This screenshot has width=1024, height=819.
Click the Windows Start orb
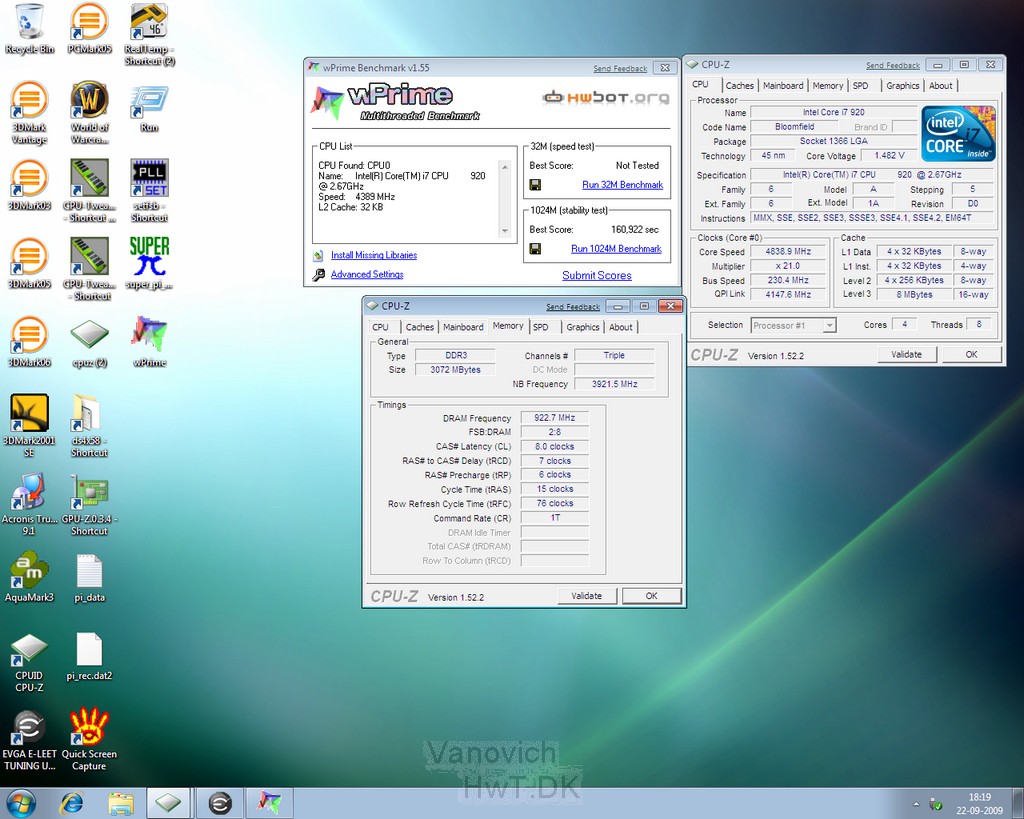[x=21, y=803]
